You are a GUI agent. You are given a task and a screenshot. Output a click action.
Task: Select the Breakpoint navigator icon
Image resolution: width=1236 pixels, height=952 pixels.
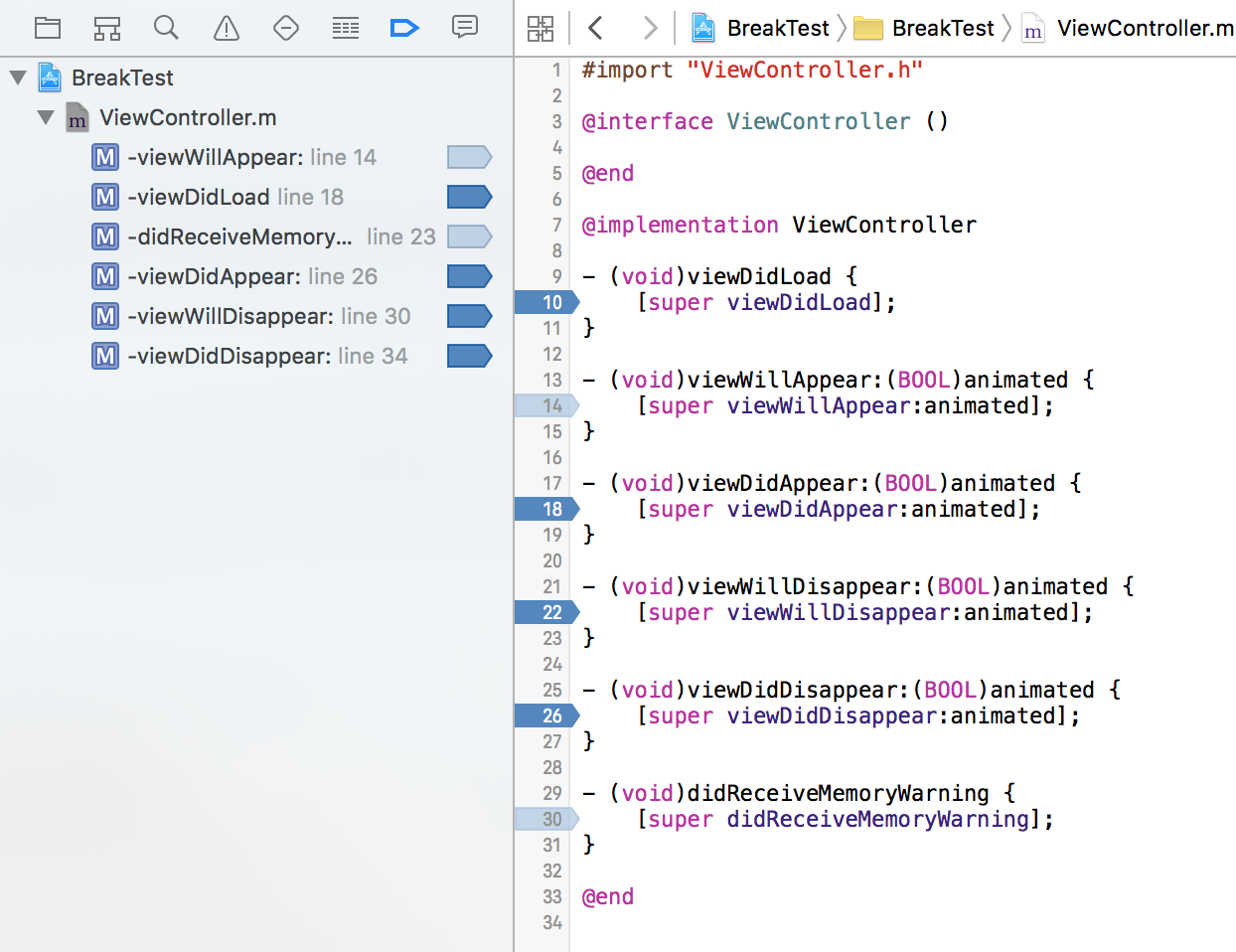coord(405,28)
